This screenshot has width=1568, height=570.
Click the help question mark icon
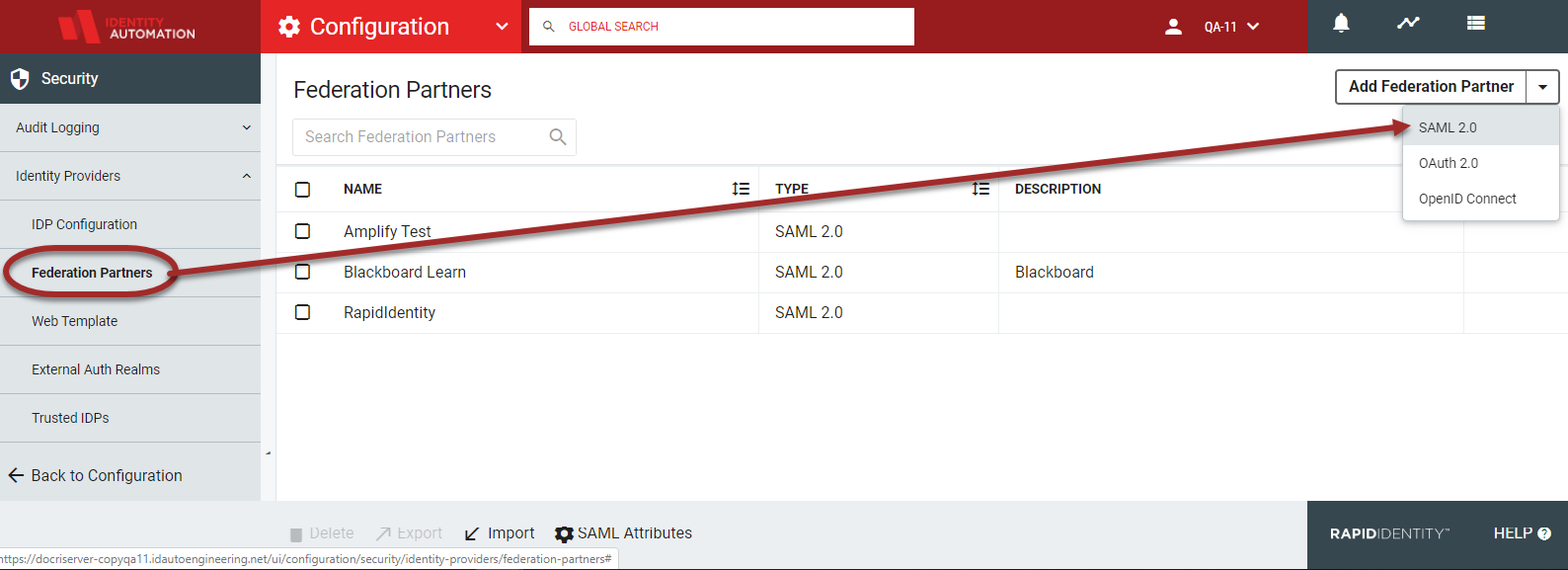click(1544, 533)
